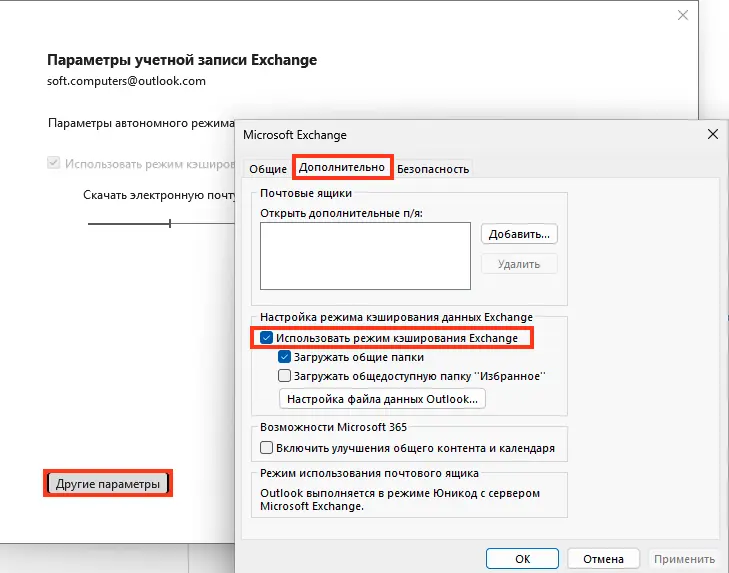The width and height of the screenshot is (729, 573).
Task: Click the Microsoft Exchange dialog title
Action: pyautogui.click(x=295, y=135)
